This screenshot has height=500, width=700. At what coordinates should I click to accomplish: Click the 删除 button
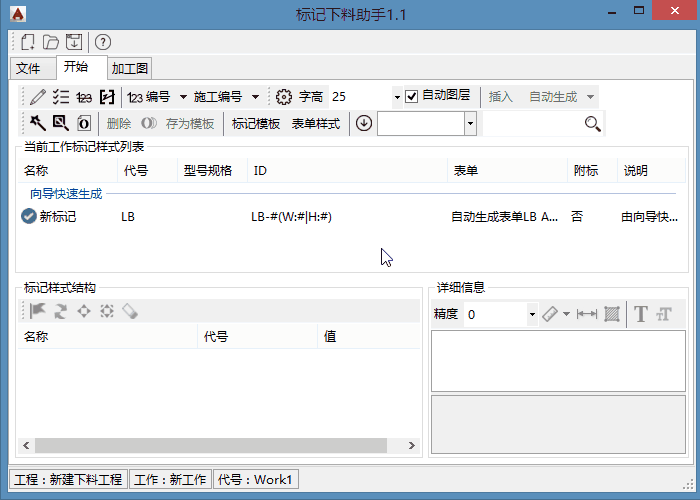[x=119, y=124]
